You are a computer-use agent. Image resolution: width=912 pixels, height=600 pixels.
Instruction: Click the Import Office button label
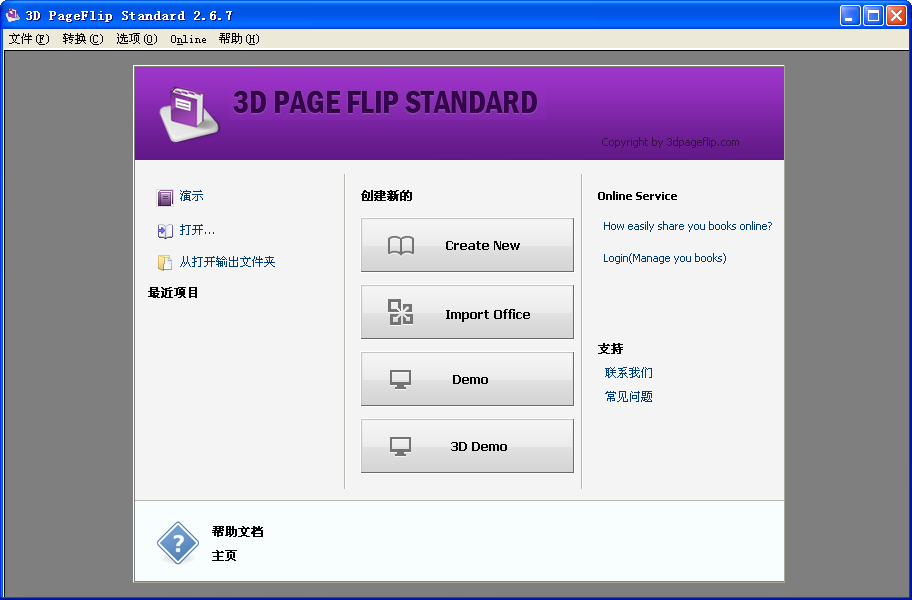[488, 315]
